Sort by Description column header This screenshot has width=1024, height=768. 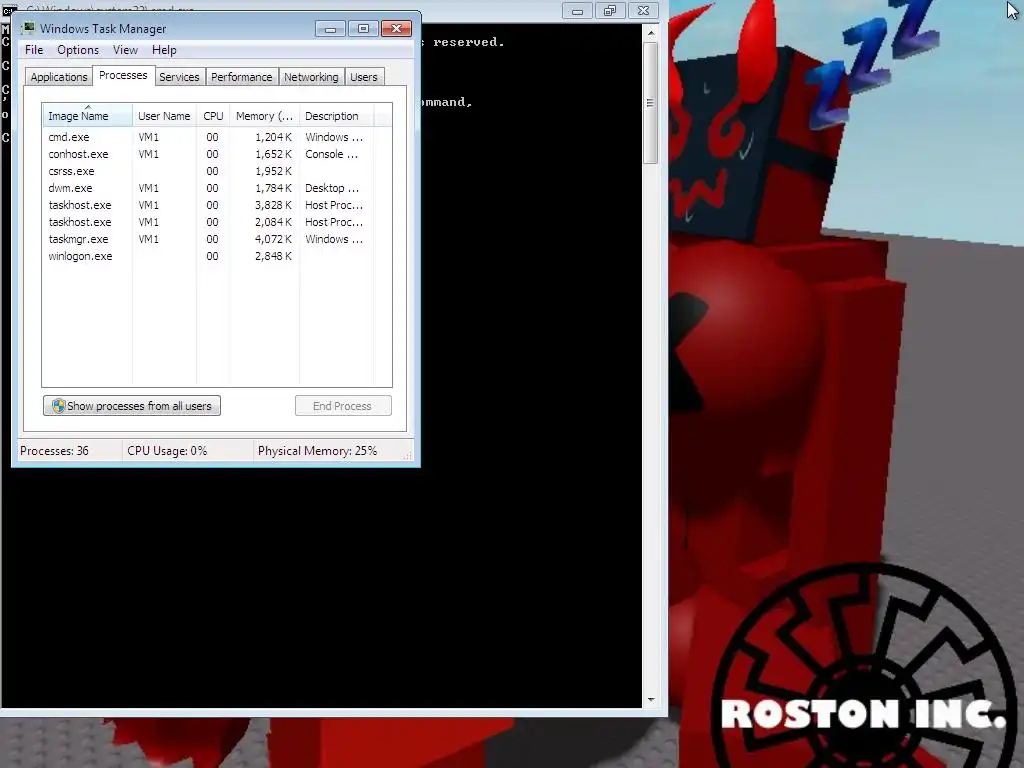pyautogui.click(x=336, y=116)
